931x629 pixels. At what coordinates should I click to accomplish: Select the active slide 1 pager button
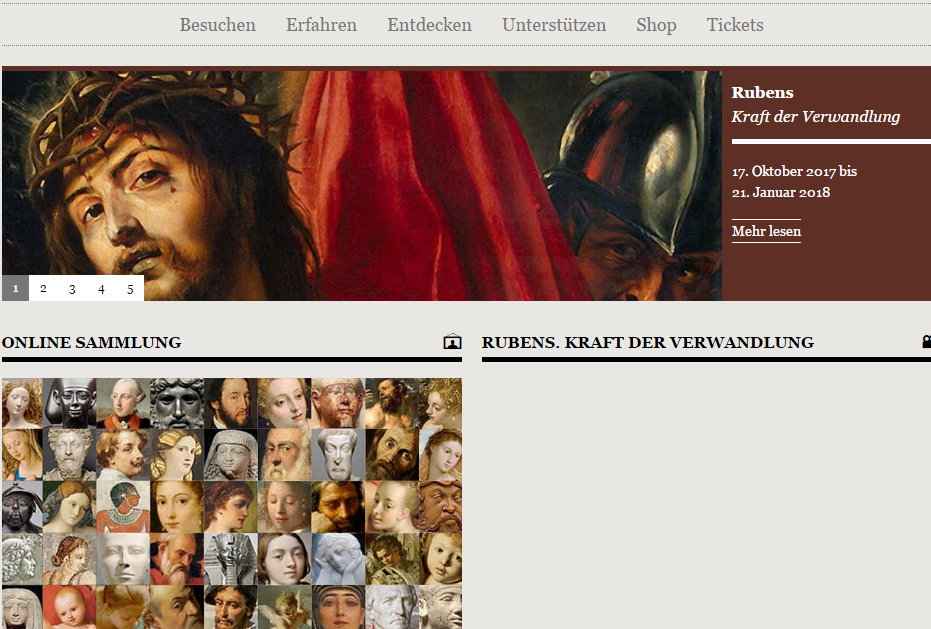(15, 289)
